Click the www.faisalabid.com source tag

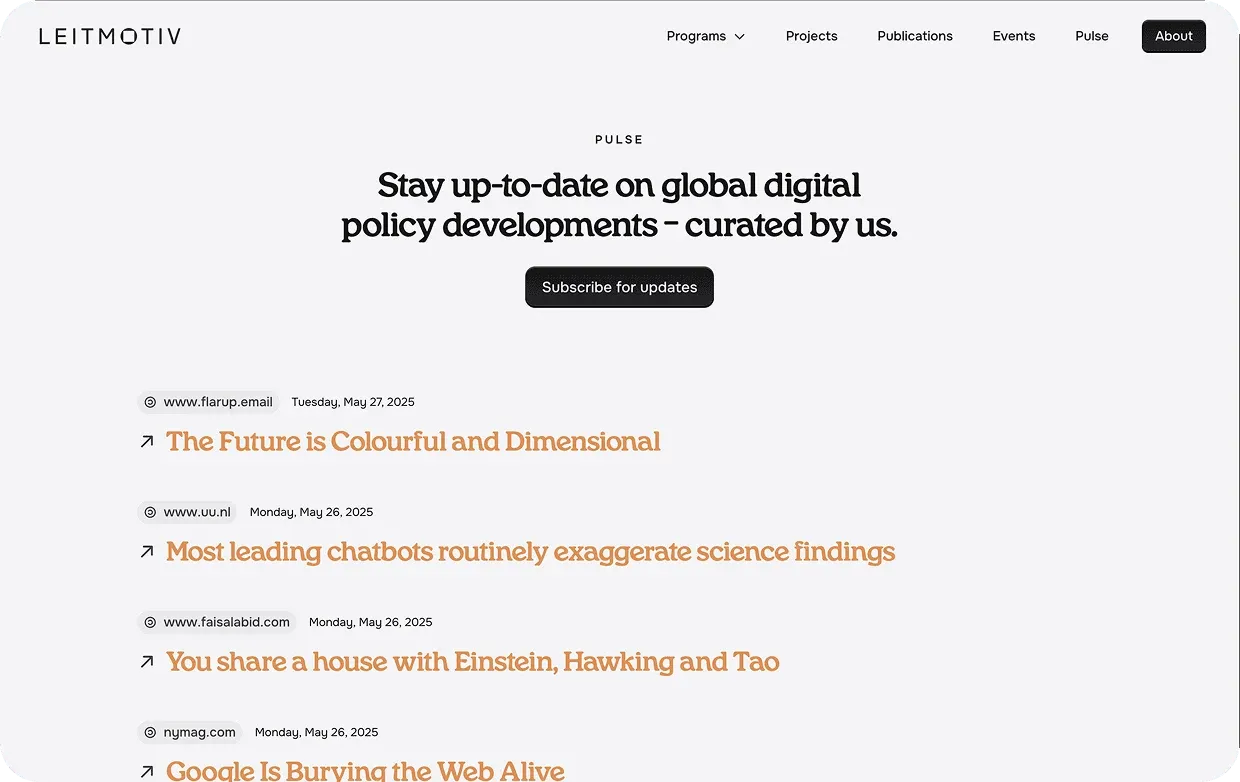click(x=217, y=622)
